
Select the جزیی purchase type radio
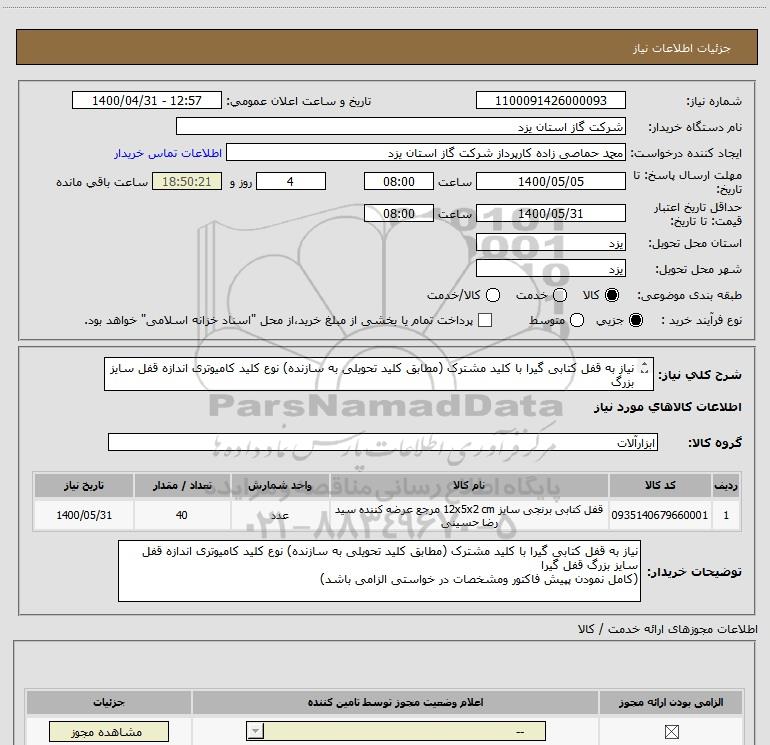635,320
